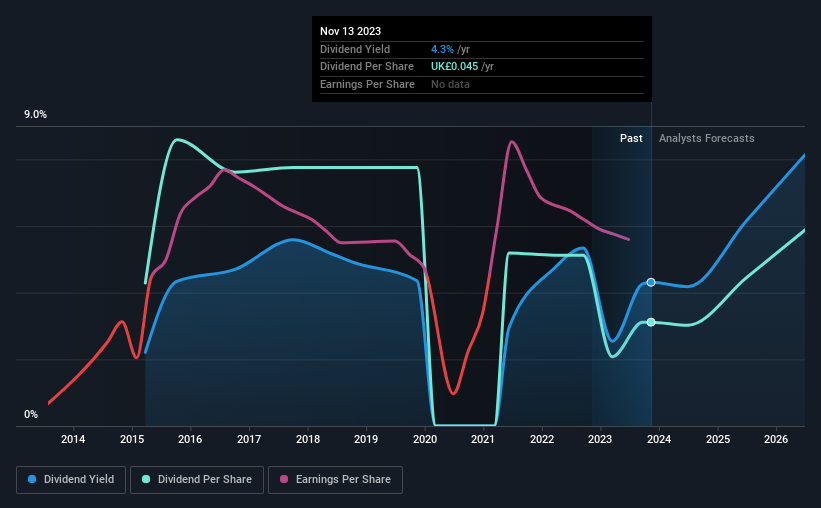Click the 2022 x-axis year label

tap(542, 439)
